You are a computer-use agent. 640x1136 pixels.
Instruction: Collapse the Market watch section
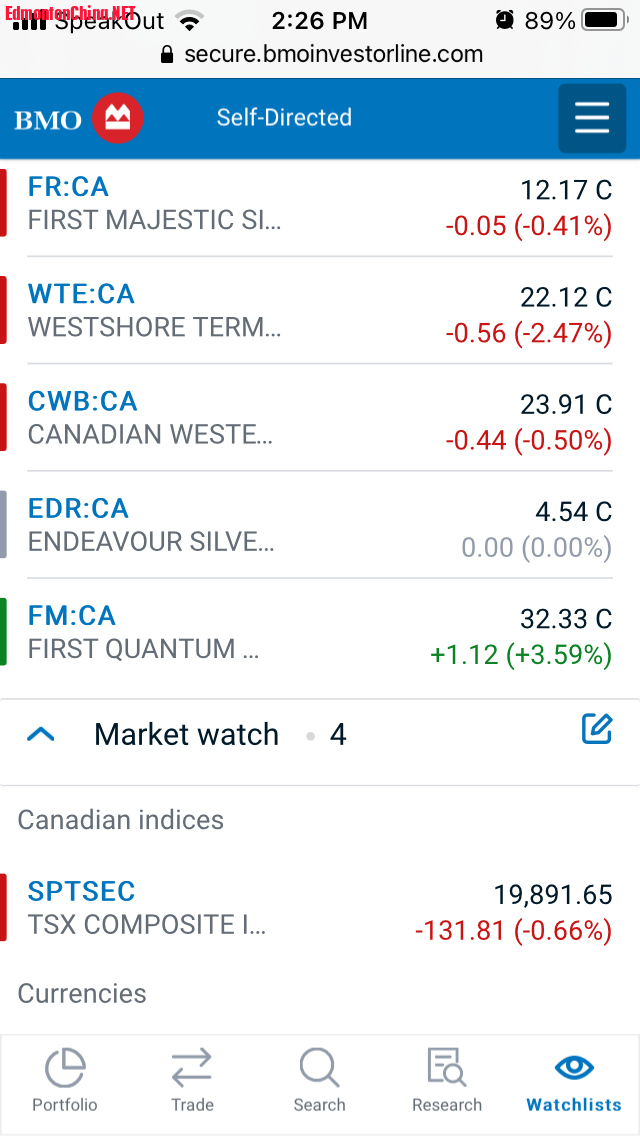click(41, 735)
